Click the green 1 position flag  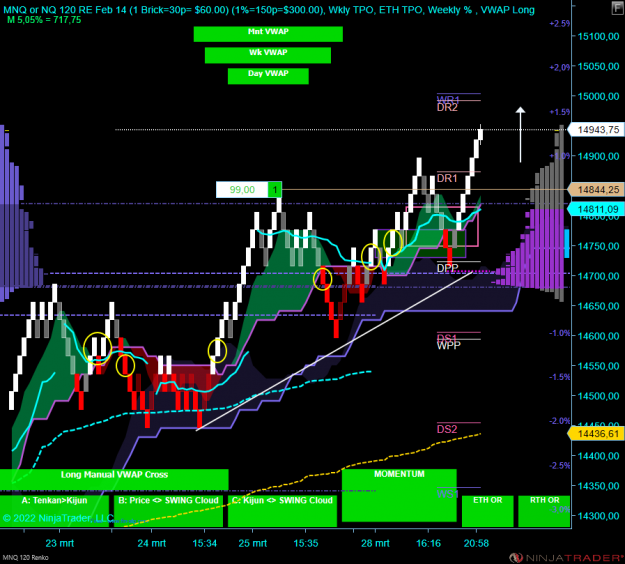pos(275,190)
